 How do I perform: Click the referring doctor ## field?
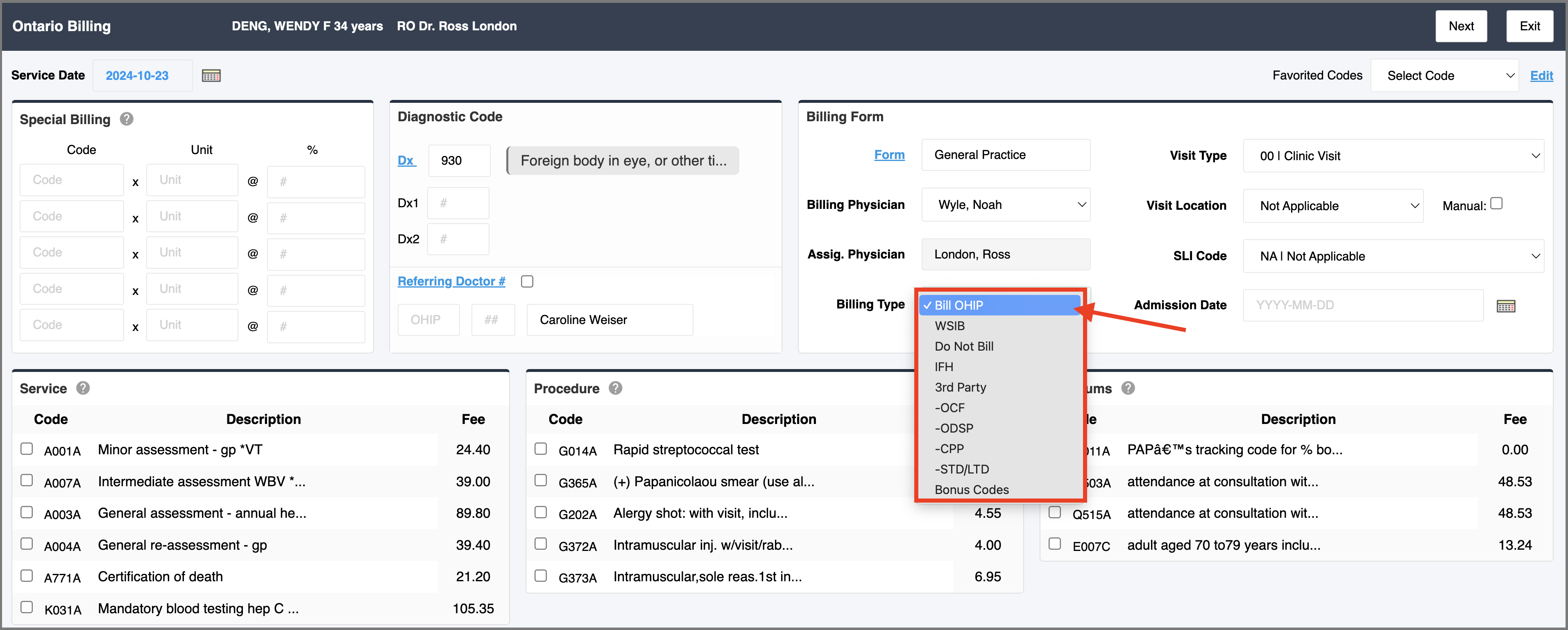pos(493,320)
